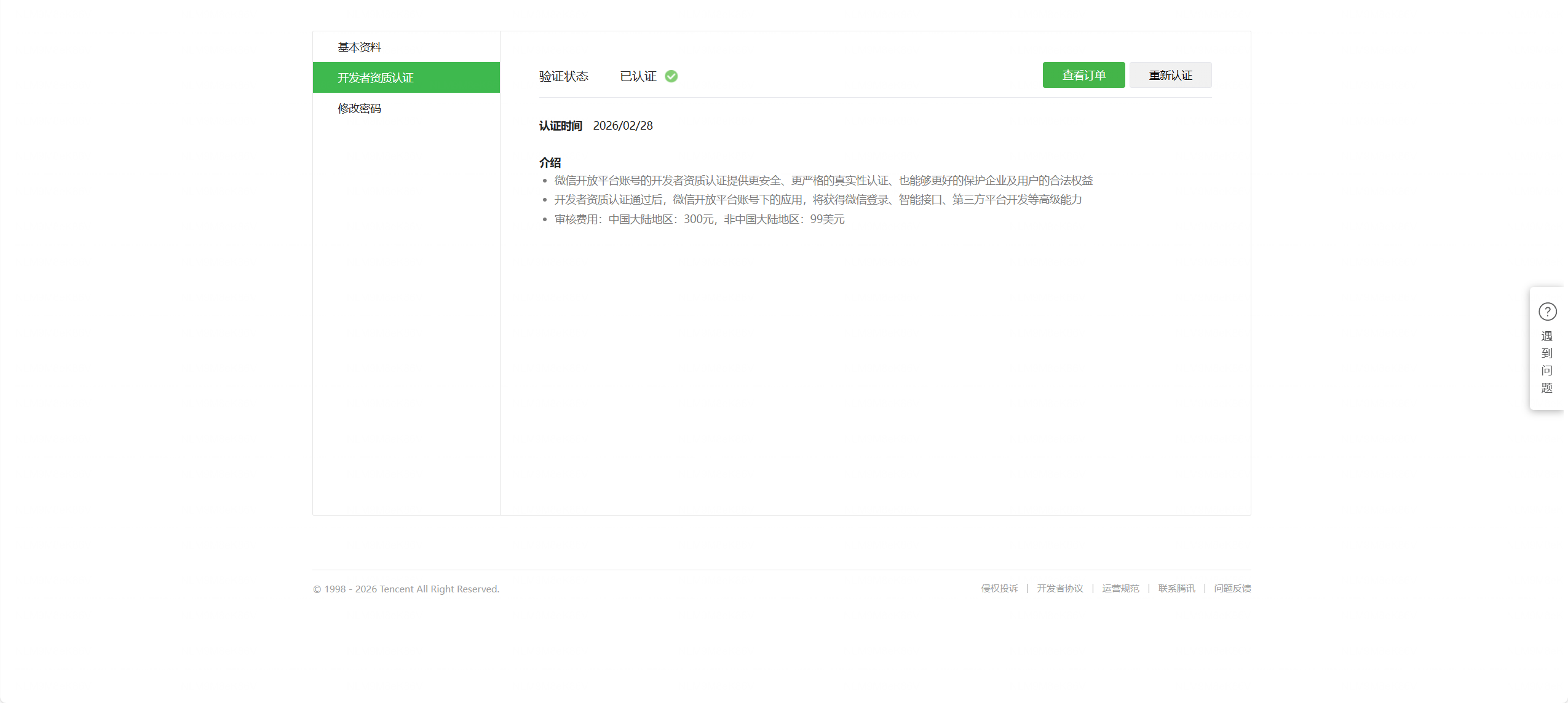Click the green 查看订单 button
Viewport: 1568px width, 703px height.
point(1083,76)
